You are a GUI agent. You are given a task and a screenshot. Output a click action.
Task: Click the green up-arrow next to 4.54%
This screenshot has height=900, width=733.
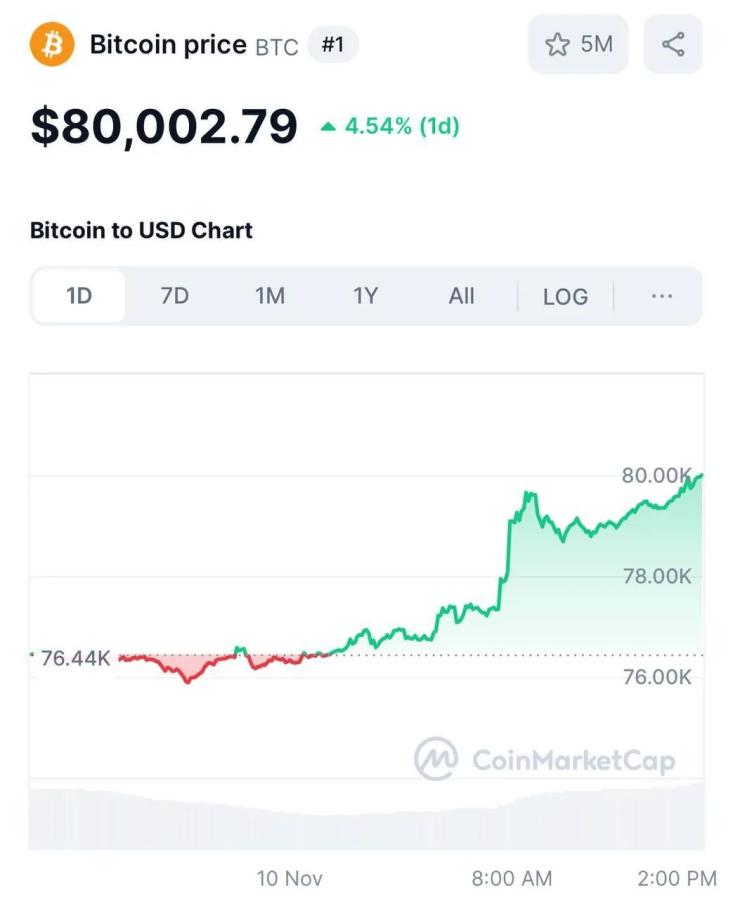(x=328, y=126)
